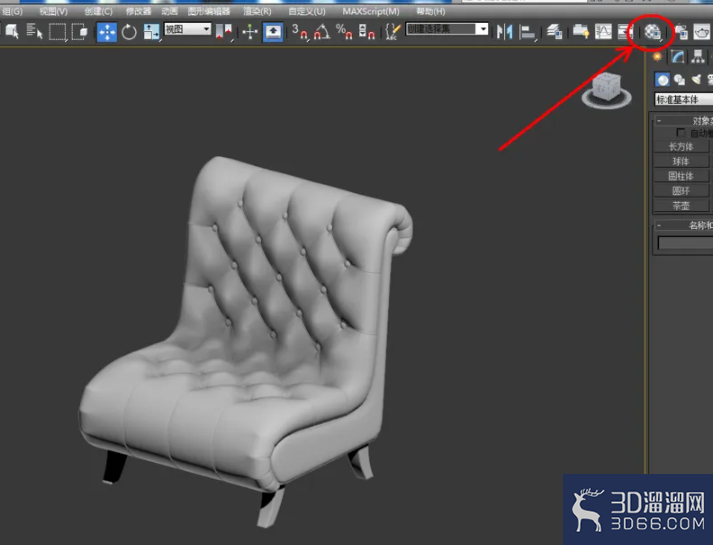This screenshot has width=713, height=545.
Task: Click the 长方体 box button
Action: tap(681, 146)
